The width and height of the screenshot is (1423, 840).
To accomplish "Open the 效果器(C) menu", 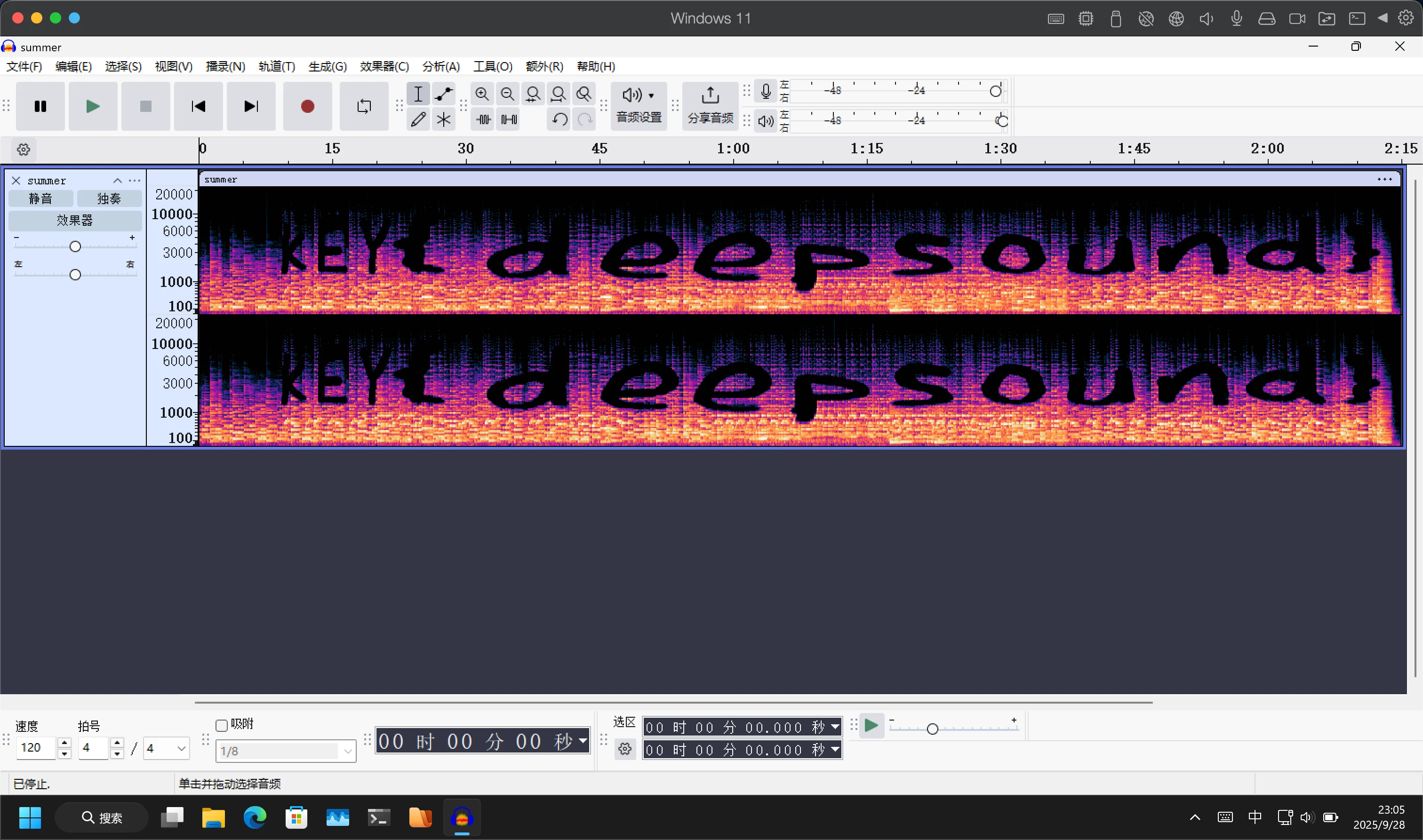I will coord(384,67).
